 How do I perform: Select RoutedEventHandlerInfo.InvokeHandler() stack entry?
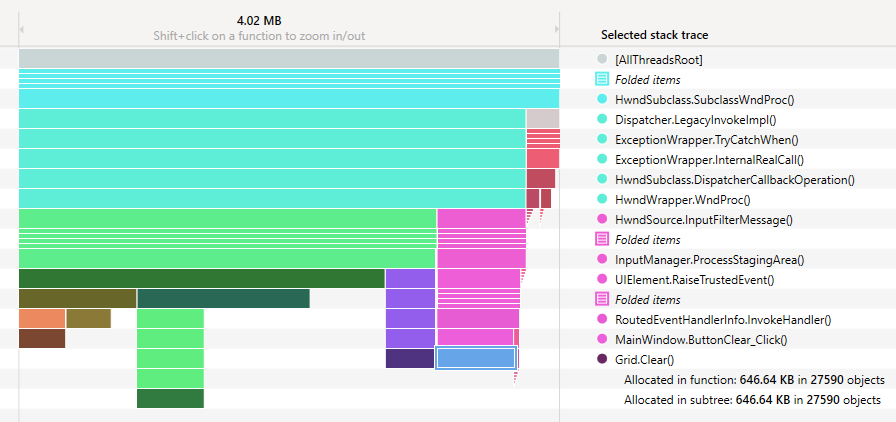tap(723, 319)
